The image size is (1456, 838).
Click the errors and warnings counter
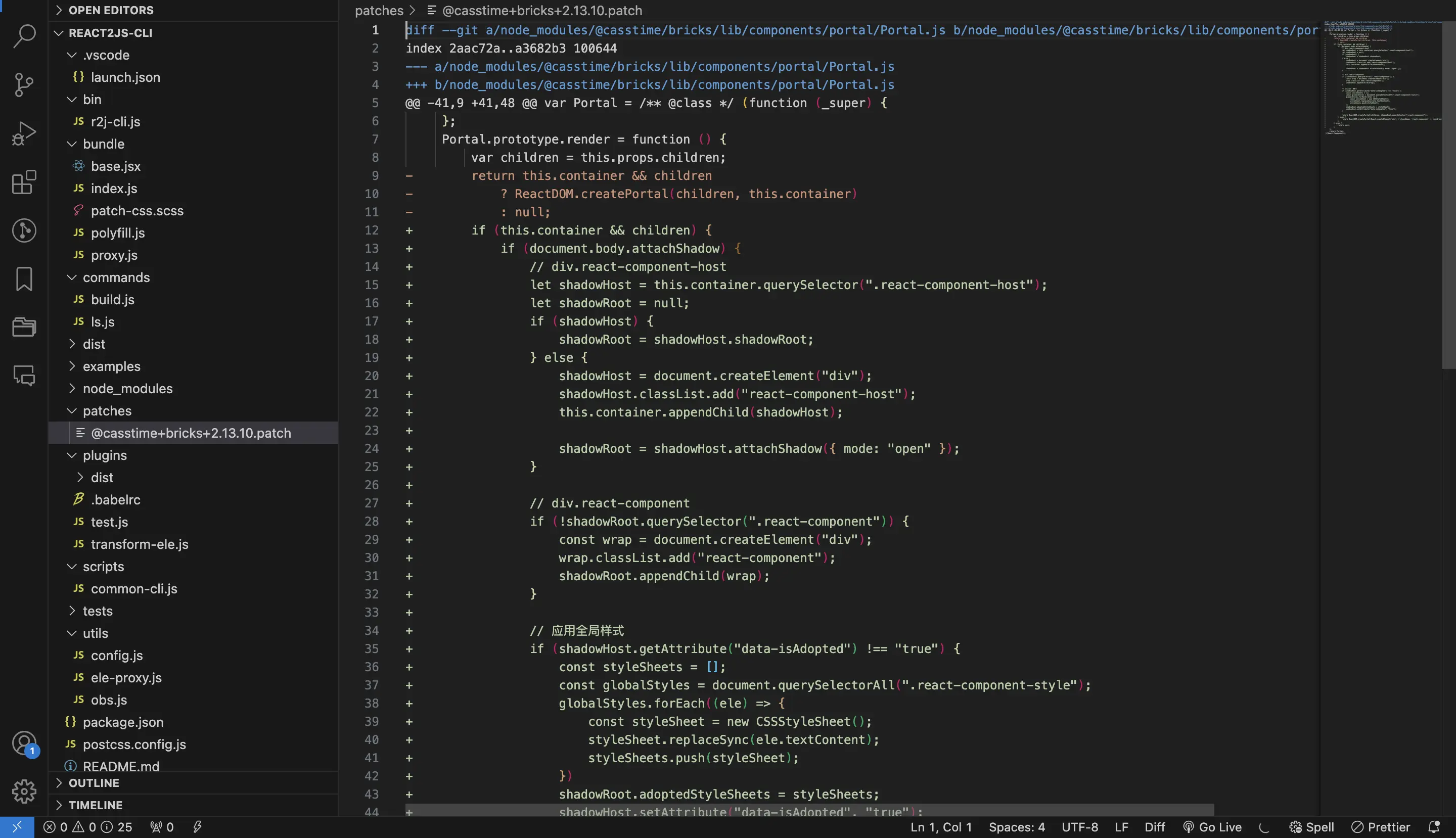[x=87, y=827]
